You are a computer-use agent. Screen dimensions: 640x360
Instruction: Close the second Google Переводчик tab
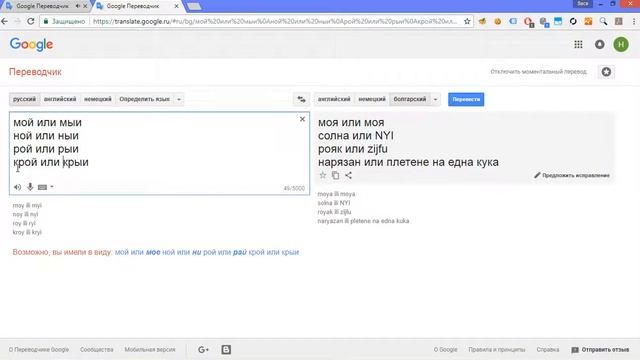coord(176,6)
